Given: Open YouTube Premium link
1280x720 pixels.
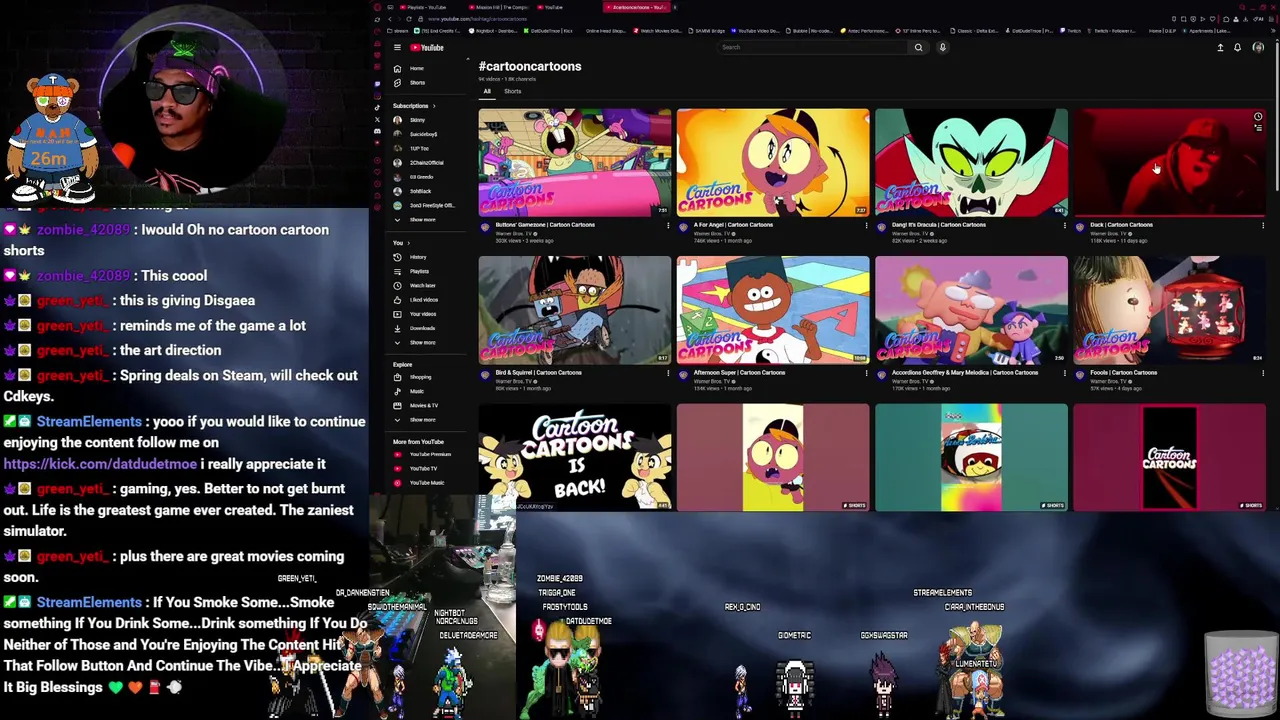Looking at the screenshot, I should [x=423, y=454].
